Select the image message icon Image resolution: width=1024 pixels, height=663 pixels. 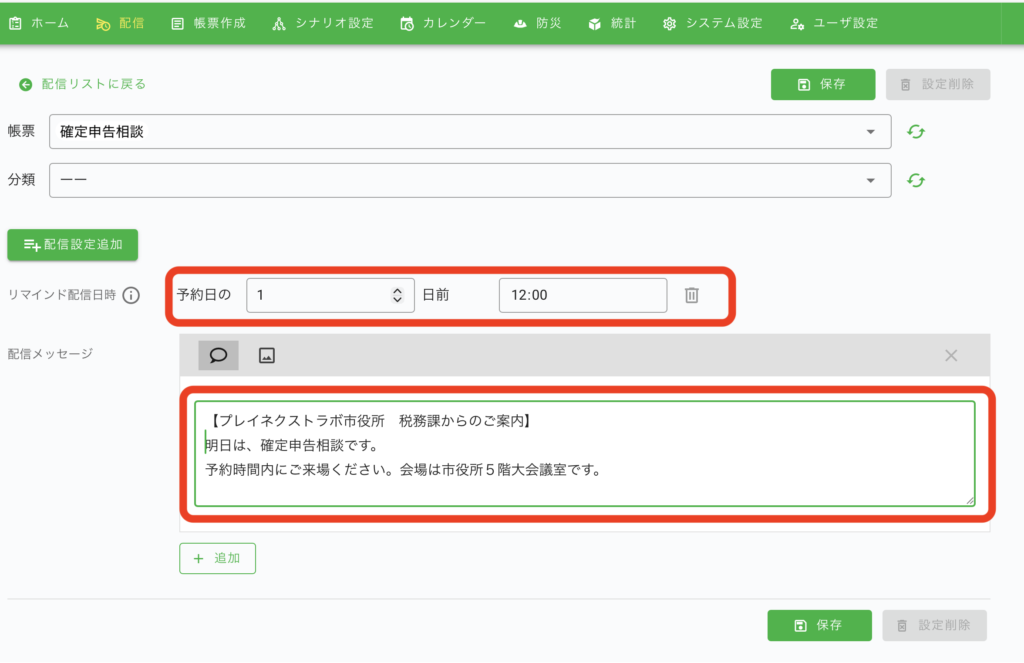pyautogui.click(x=266, y=355)
